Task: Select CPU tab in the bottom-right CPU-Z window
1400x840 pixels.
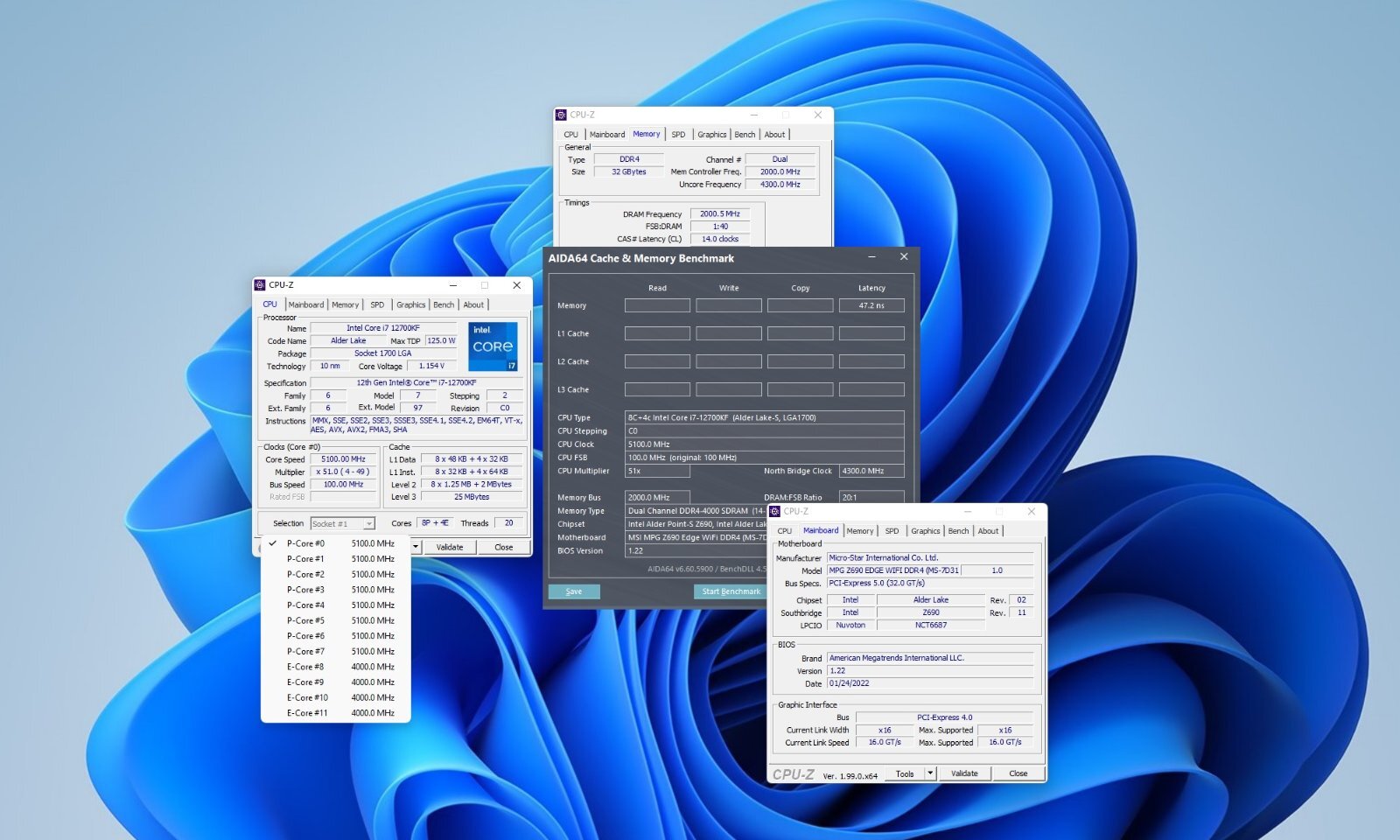Action: pyautogui.click(x=785, y=531)
